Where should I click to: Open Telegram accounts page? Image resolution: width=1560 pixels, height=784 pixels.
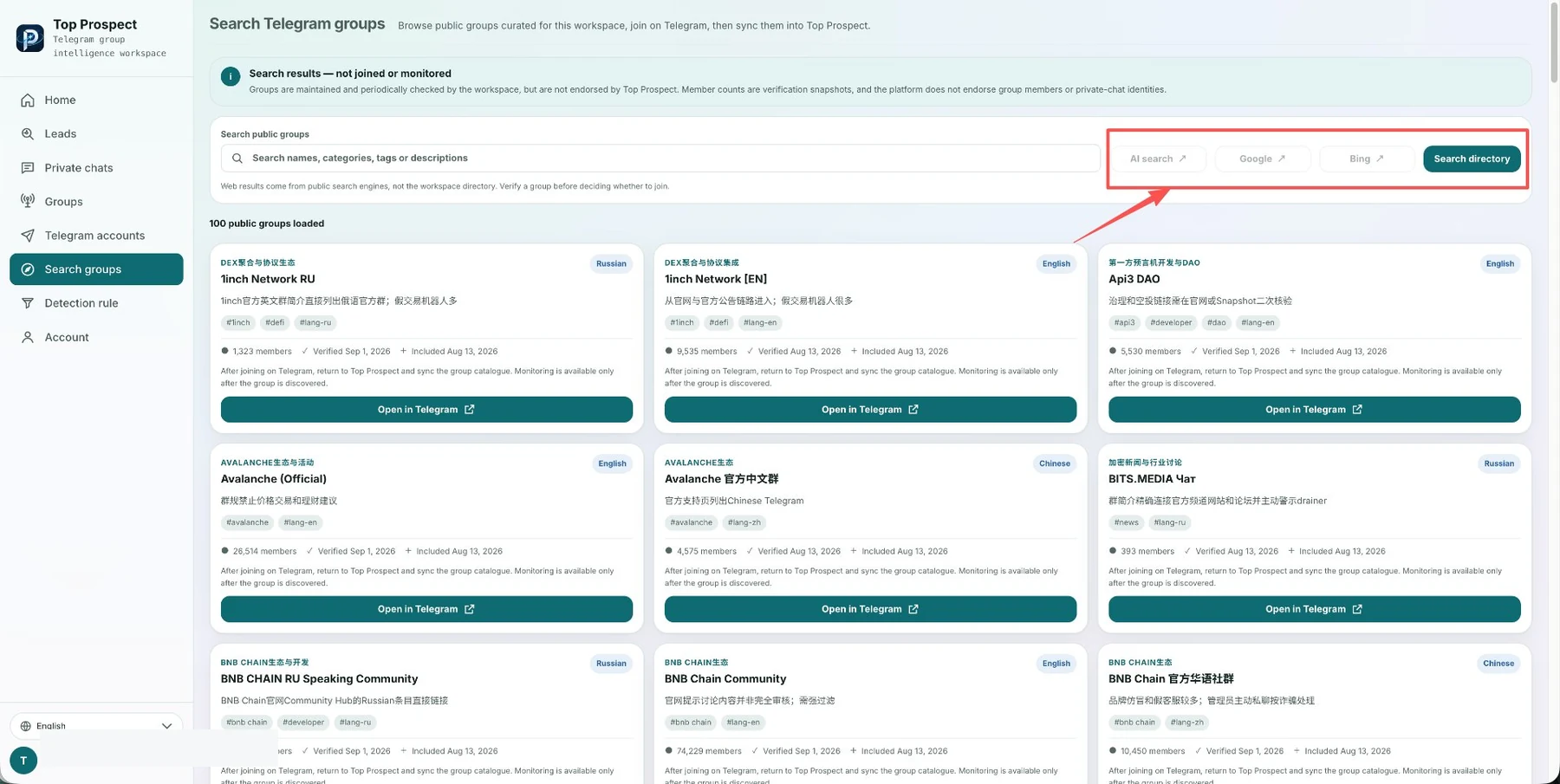pos(96,236)
